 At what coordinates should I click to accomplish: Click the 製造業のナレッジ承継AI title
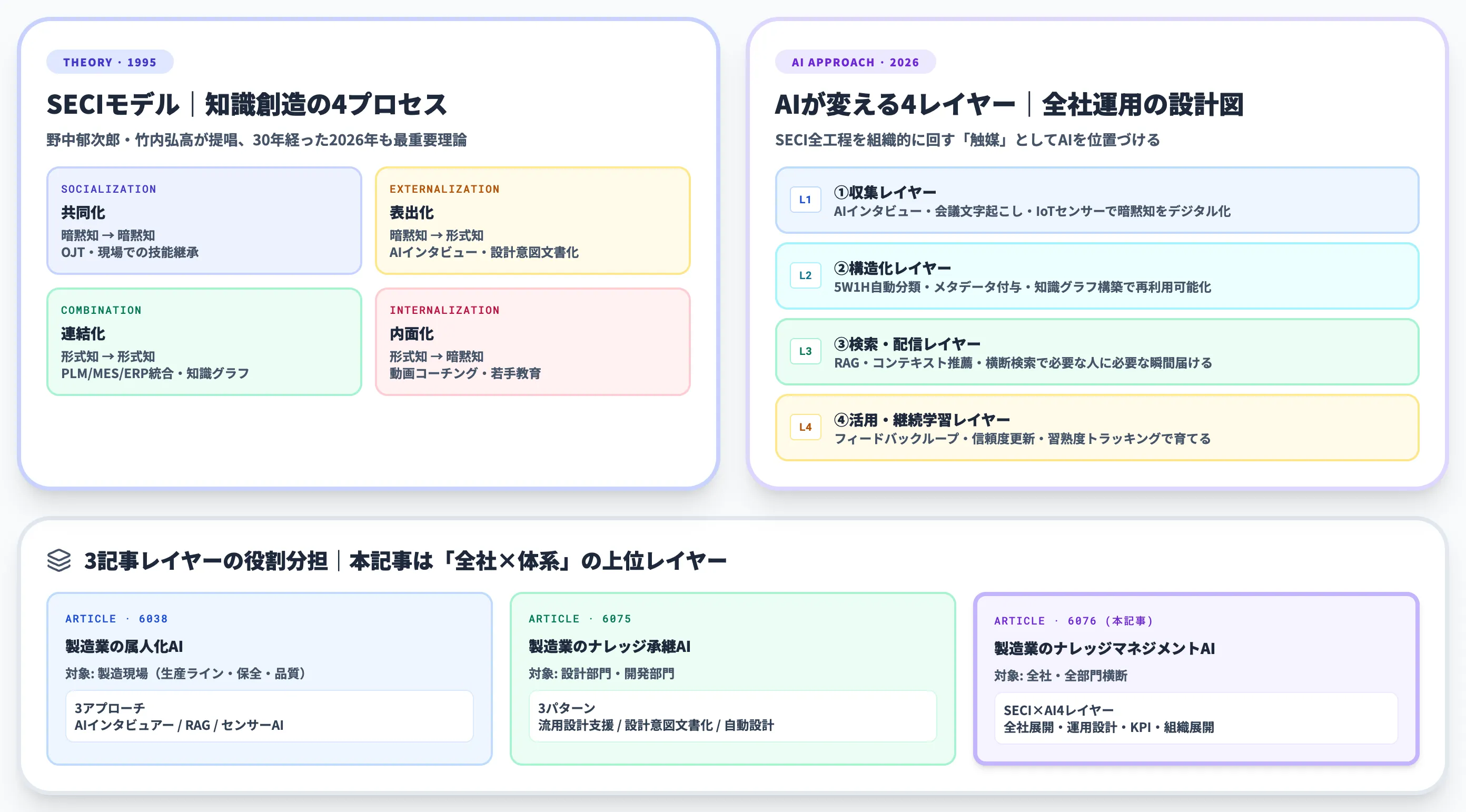tap(609, 647)
